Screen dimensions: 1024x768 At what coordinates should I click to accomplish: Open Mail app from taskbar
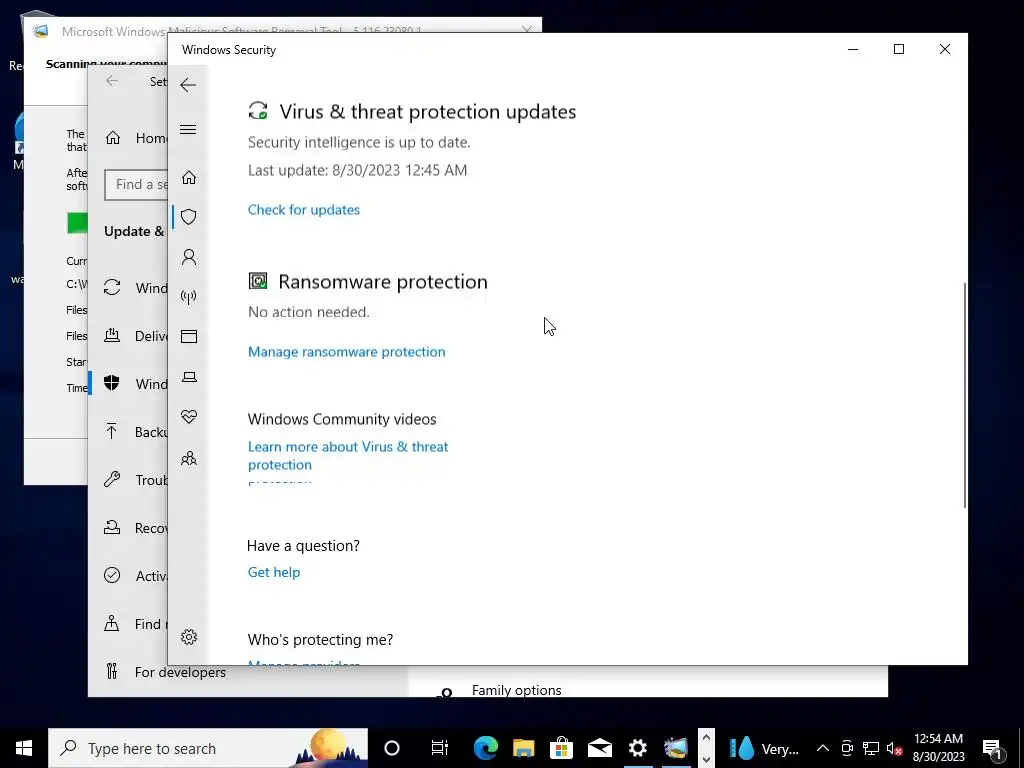coord(599,748)
